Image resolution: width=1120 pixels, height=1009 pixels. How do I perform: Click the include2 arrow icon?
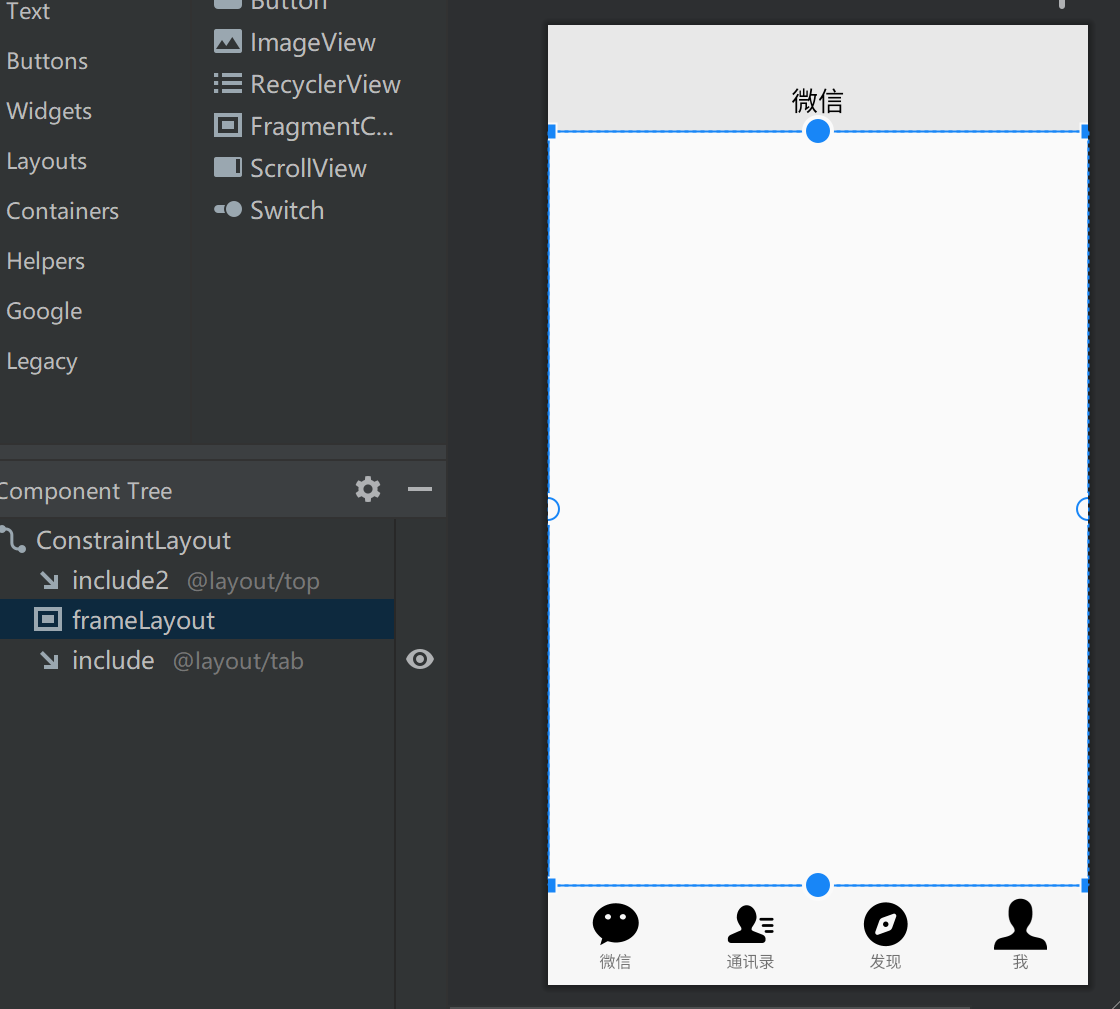point(49,581)
